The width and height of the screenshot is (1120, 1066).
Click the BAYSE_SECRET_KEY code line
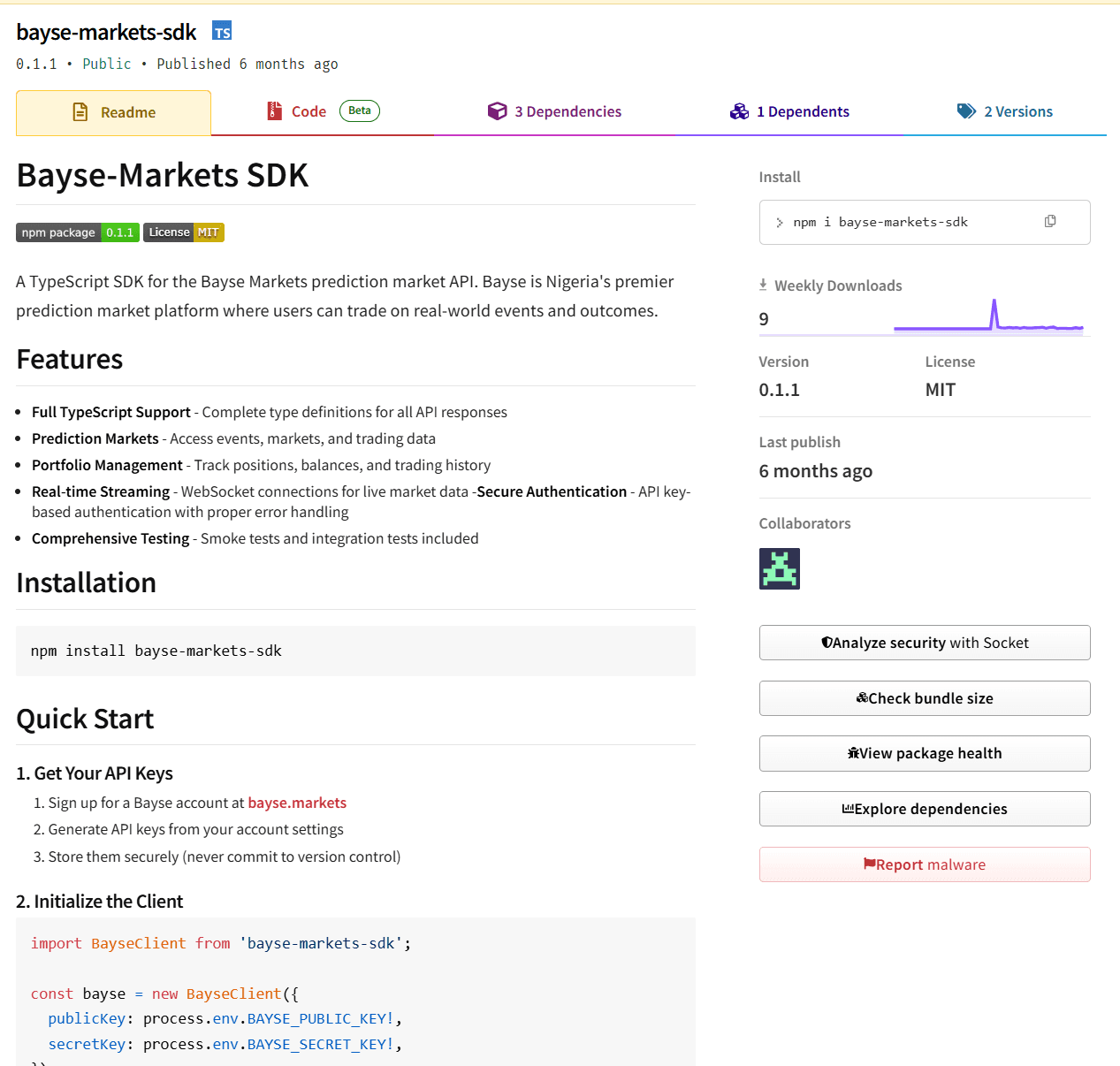pos(225,1044)
